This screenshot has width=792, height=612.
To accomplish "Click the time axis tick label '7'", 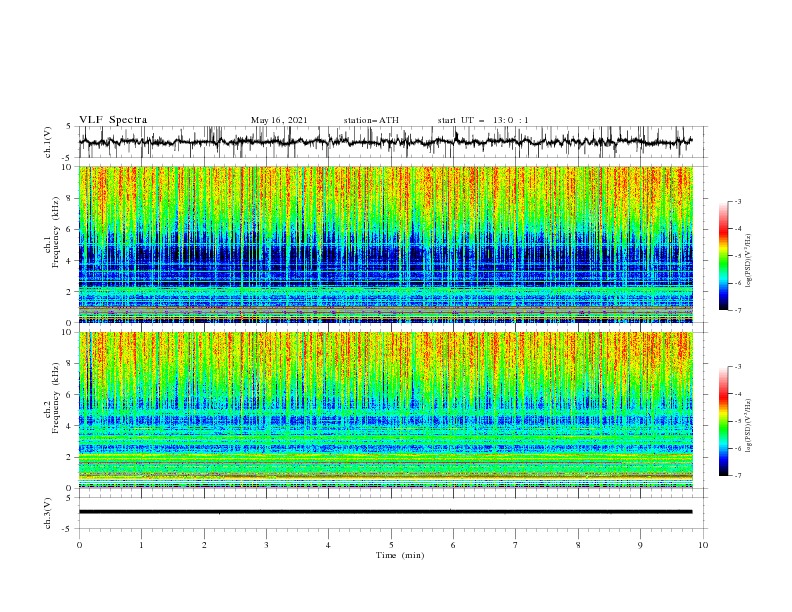I will click(x=516, y=545).
